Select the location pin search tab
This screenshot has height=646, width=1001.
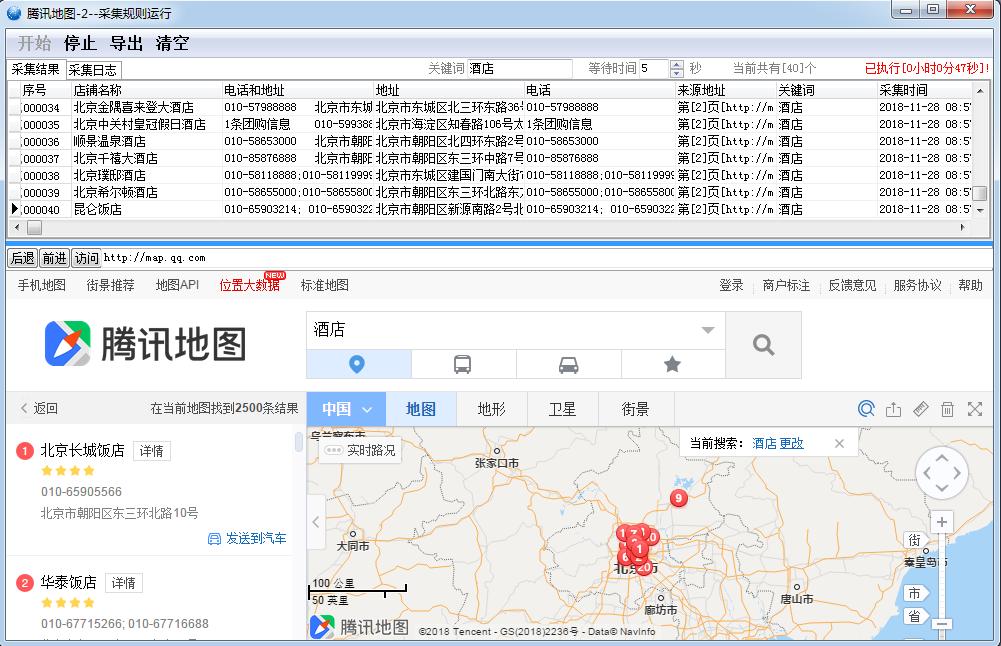tap(359, 364)
